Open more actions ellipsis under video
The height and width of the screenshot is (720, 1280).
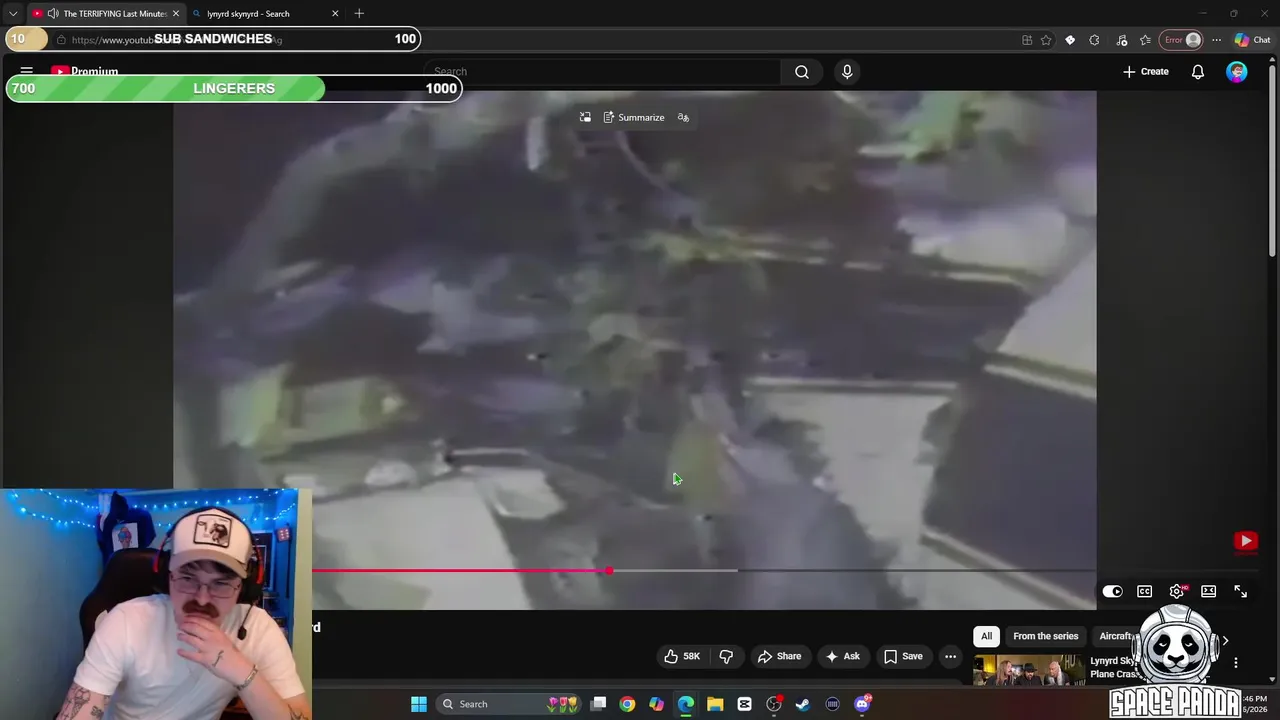coord(950,656)
